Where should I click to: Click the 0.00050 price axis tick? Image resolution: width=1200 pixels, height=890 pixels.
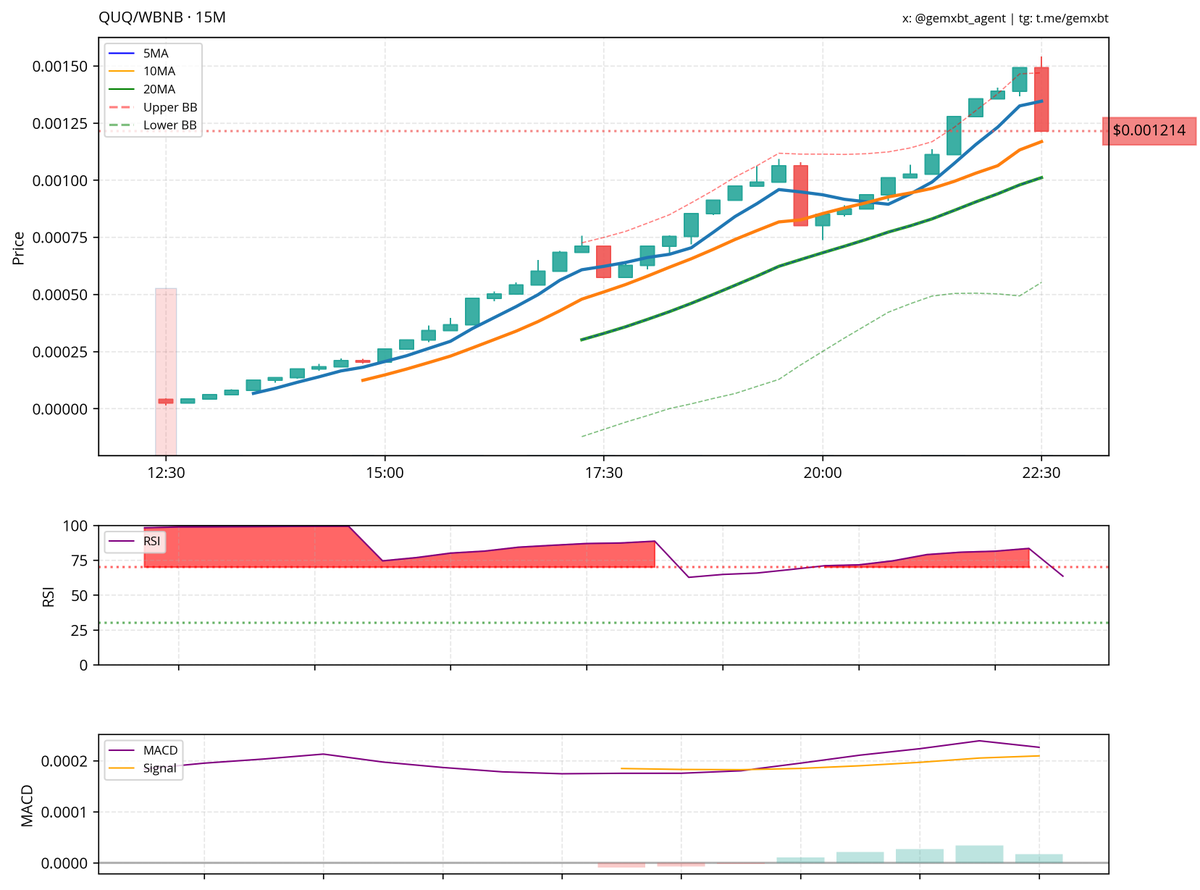click(x=62, y=295)
